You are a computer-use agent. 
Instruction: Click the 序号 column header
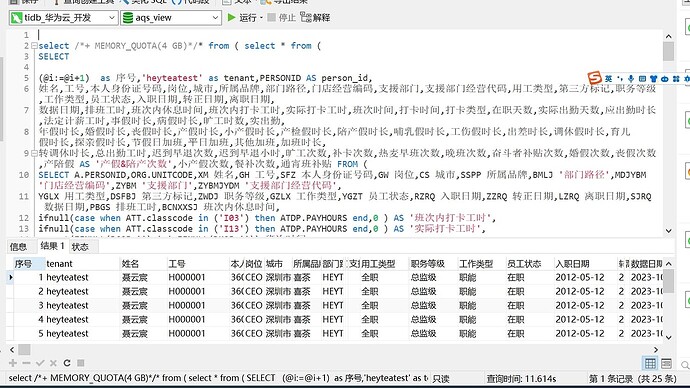click(x=29, y=264)
